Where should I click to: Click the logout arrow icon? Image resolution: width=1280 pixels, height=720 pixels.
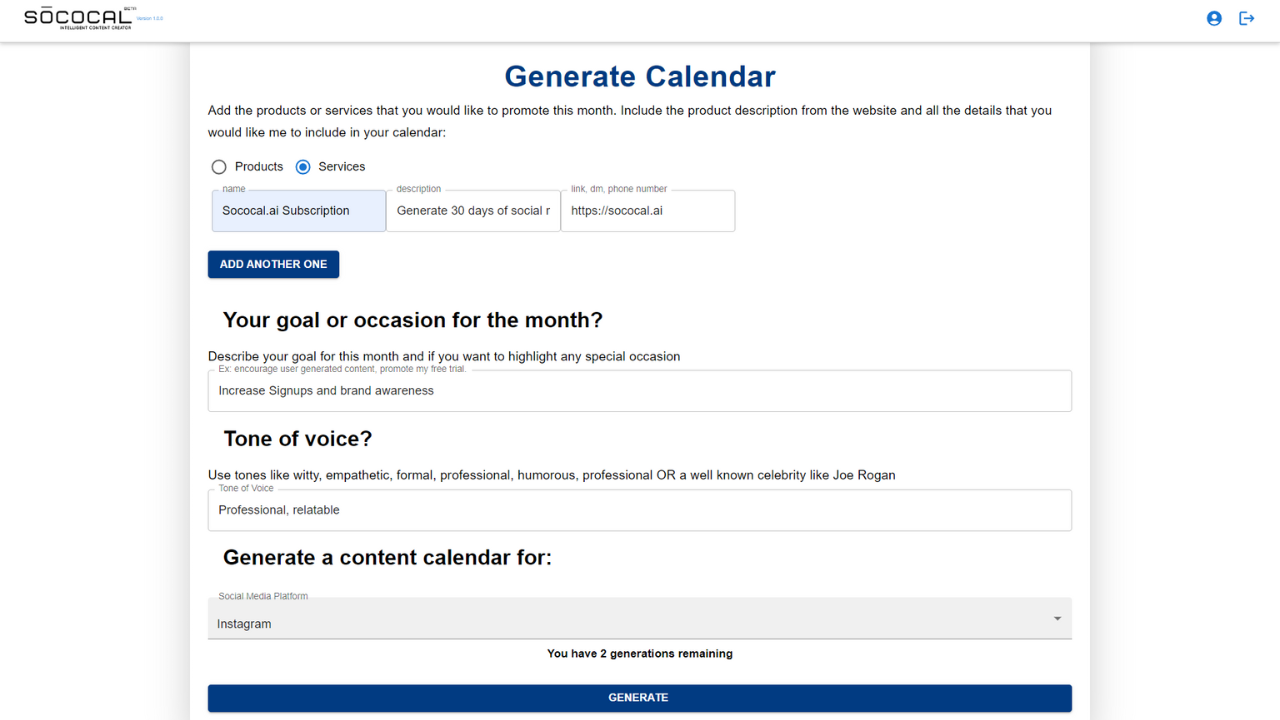(1247, 18)
